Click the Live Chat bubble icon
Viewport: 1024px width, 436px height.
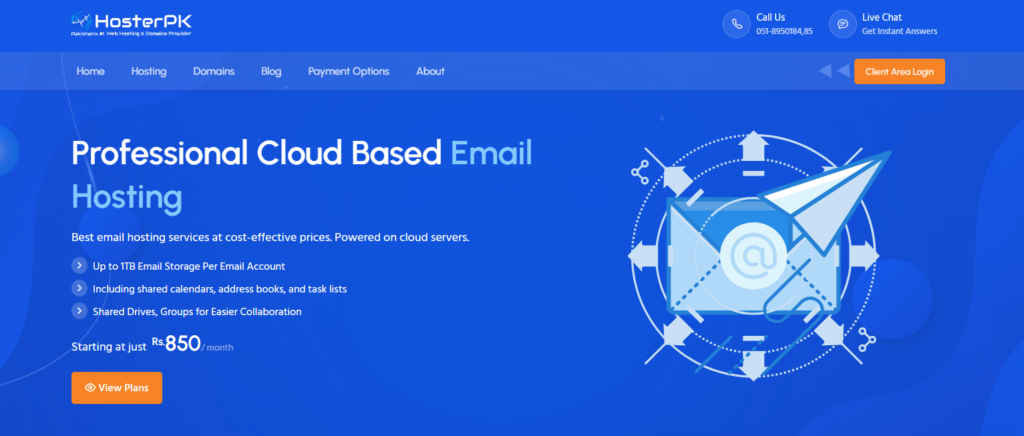[842, 24]
